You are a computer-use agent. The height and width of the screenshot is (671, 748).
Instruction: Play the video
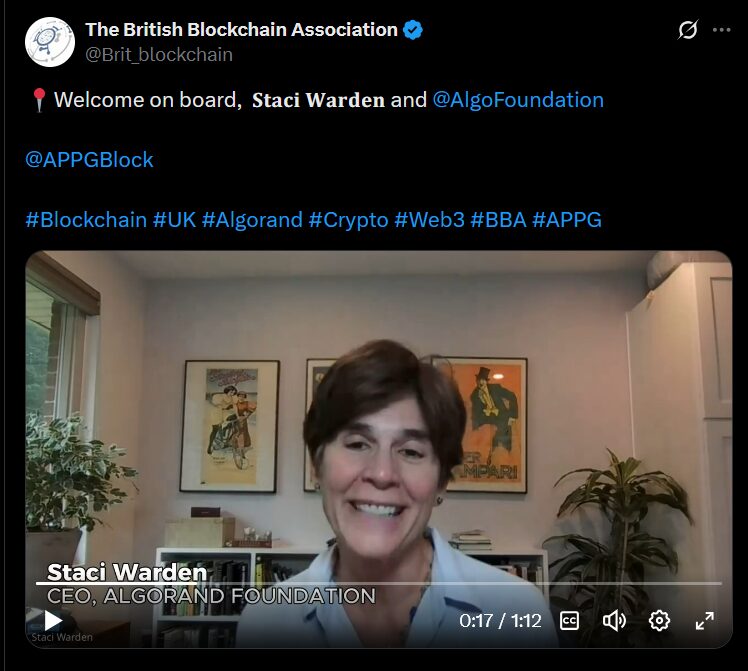(x=53, y=620)
